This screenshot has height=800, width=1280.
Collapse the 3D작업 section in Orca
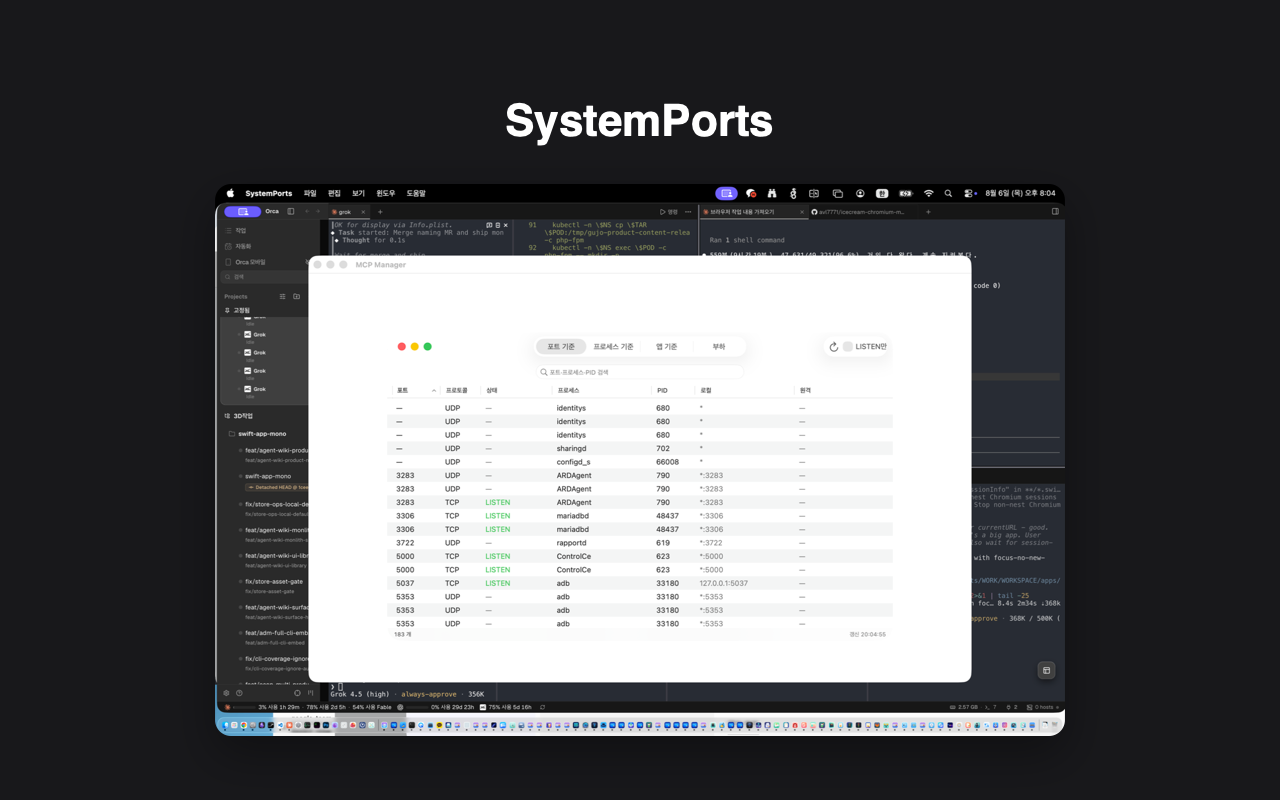click(x=237, y=416)
